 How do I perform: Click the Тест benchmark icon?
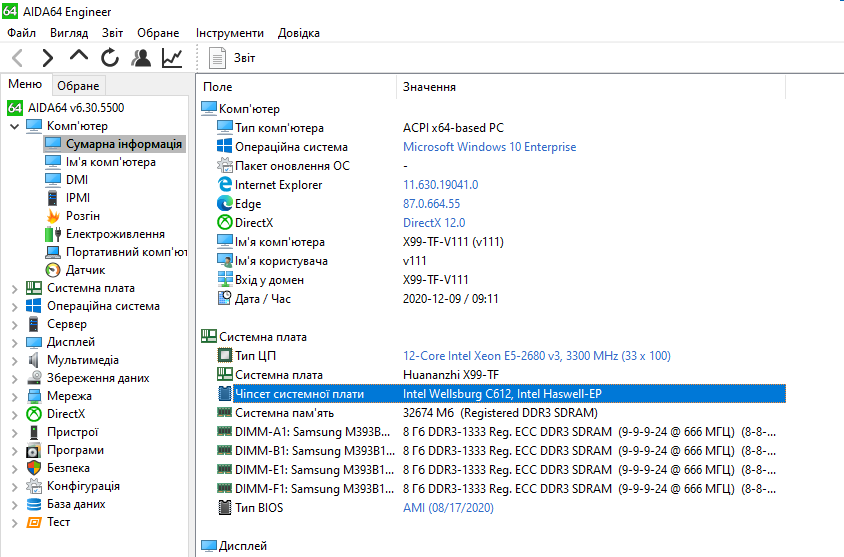pyautogui.click(x=34, y=522)
